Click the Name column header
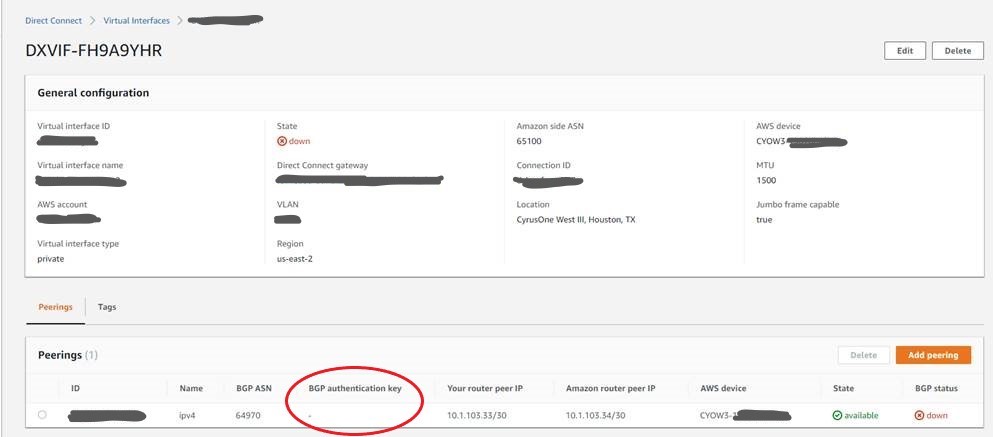This screenshot has height=437, width=993. (x=189, y=388)
